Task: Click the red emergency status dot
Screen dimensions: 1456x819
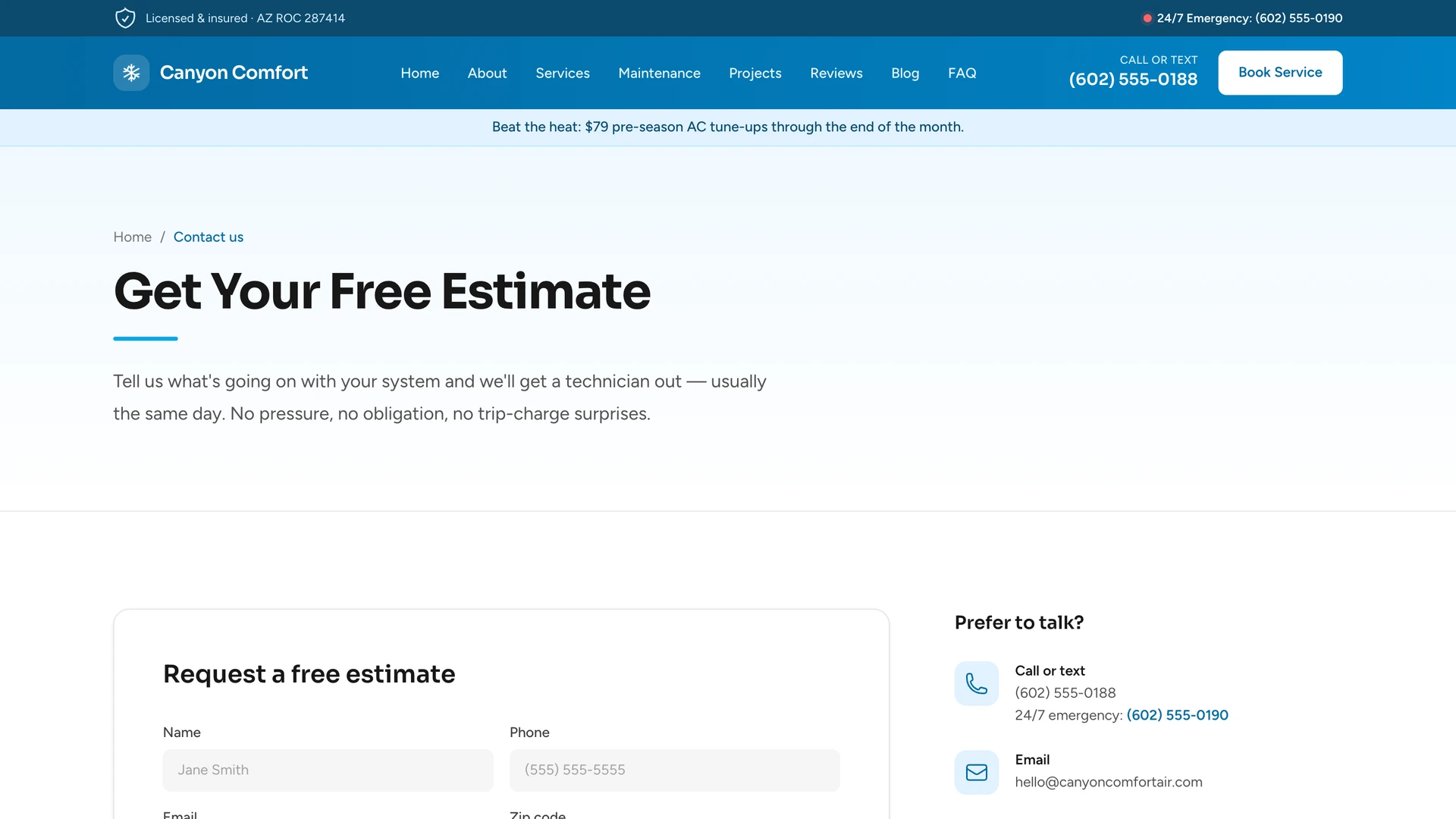Action: (1147, 18)
